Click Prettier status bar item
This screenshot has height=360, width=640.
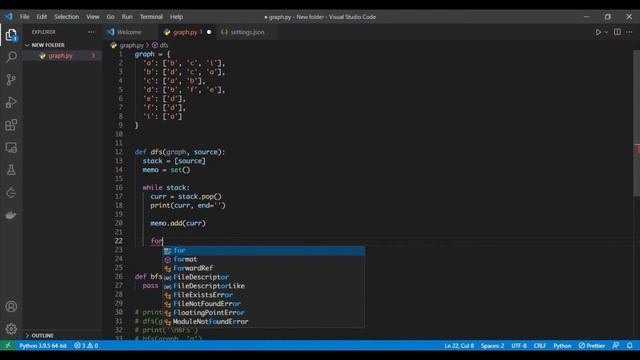(591, 346)
